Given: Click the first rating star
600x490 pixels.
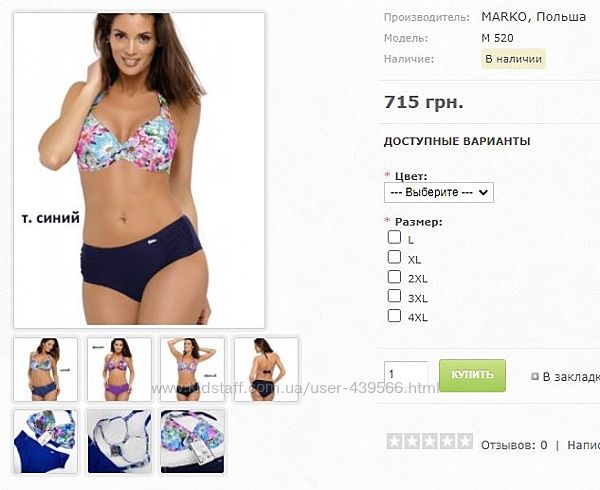Looking at the screenshot, I should [395, 441].
